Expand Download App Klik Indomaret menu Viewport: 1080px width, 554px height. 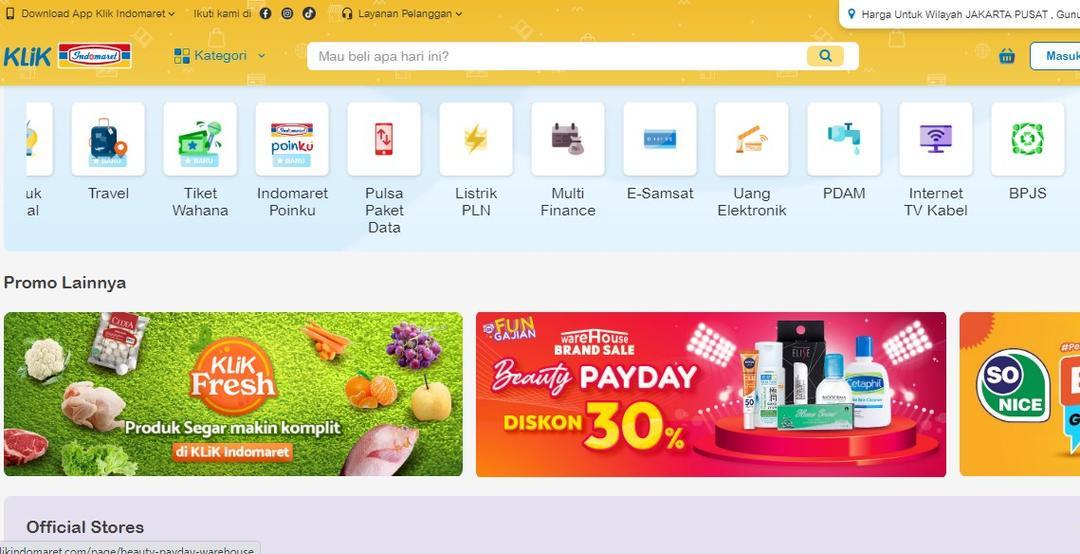pos(90,13)
